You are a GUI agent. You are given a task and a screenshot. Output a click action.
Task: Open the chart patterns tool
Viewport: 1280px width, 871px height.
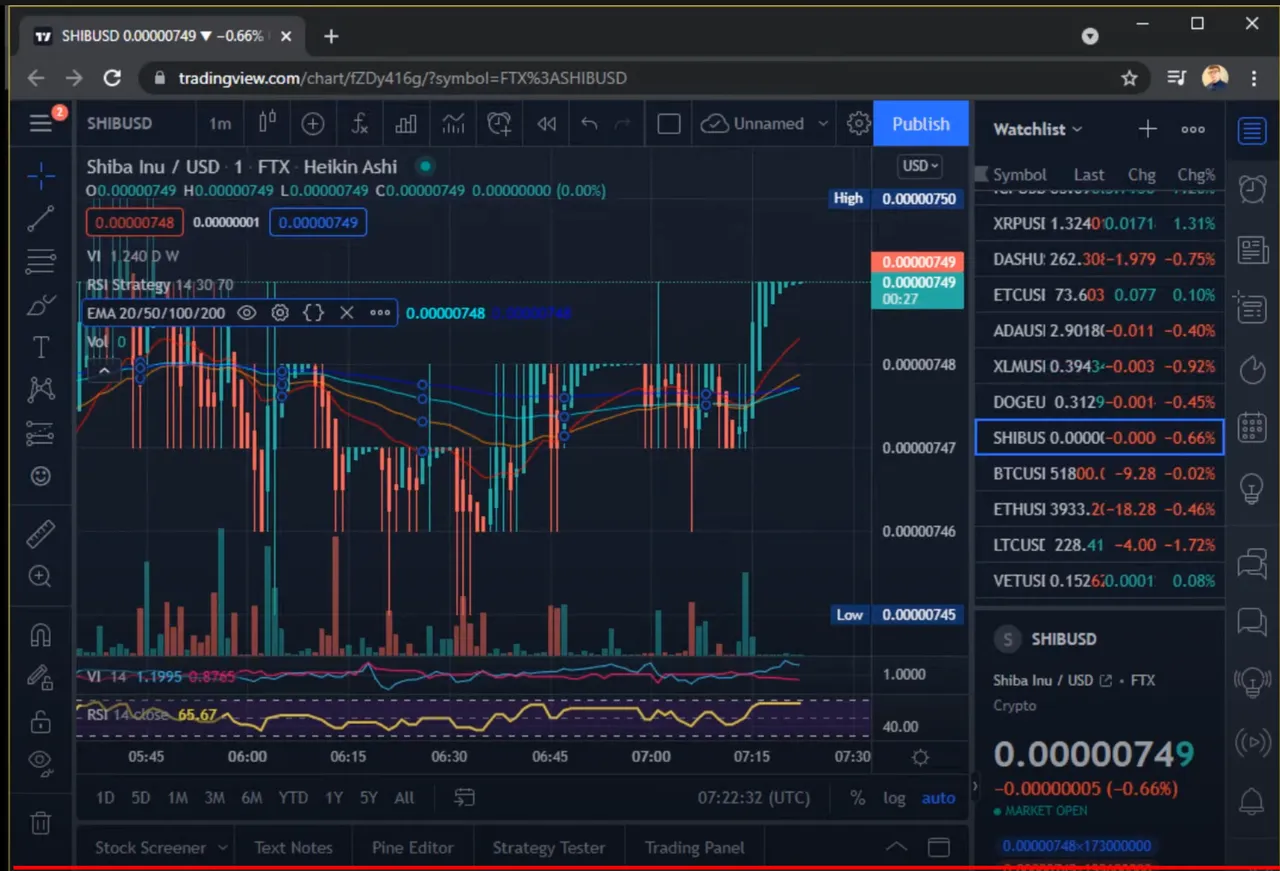click(41, 389)
